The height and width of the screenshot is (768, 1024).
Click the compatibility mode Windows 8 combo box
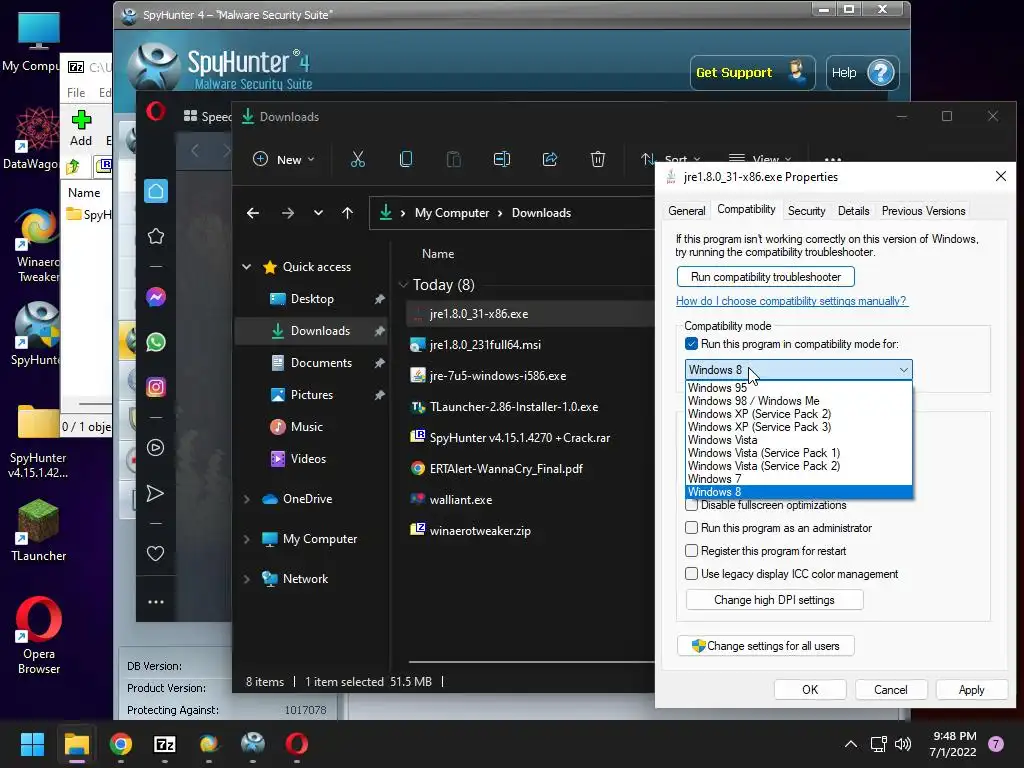[x=798, y=370]
